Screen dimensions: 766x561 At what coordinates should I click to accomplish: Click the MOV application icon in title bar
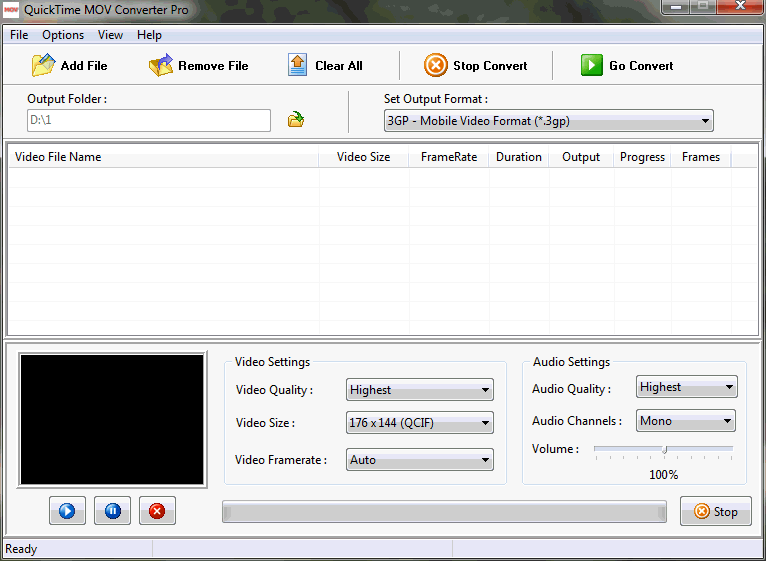[11, 9]
